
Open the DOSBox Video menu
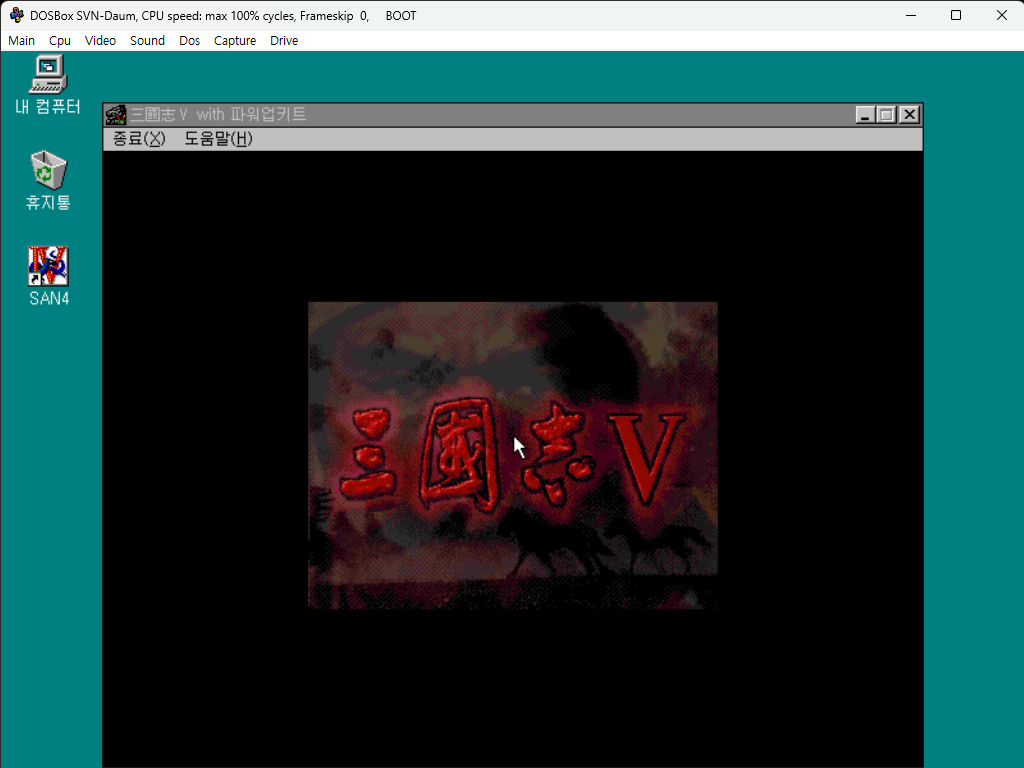(x=101, y=40)
